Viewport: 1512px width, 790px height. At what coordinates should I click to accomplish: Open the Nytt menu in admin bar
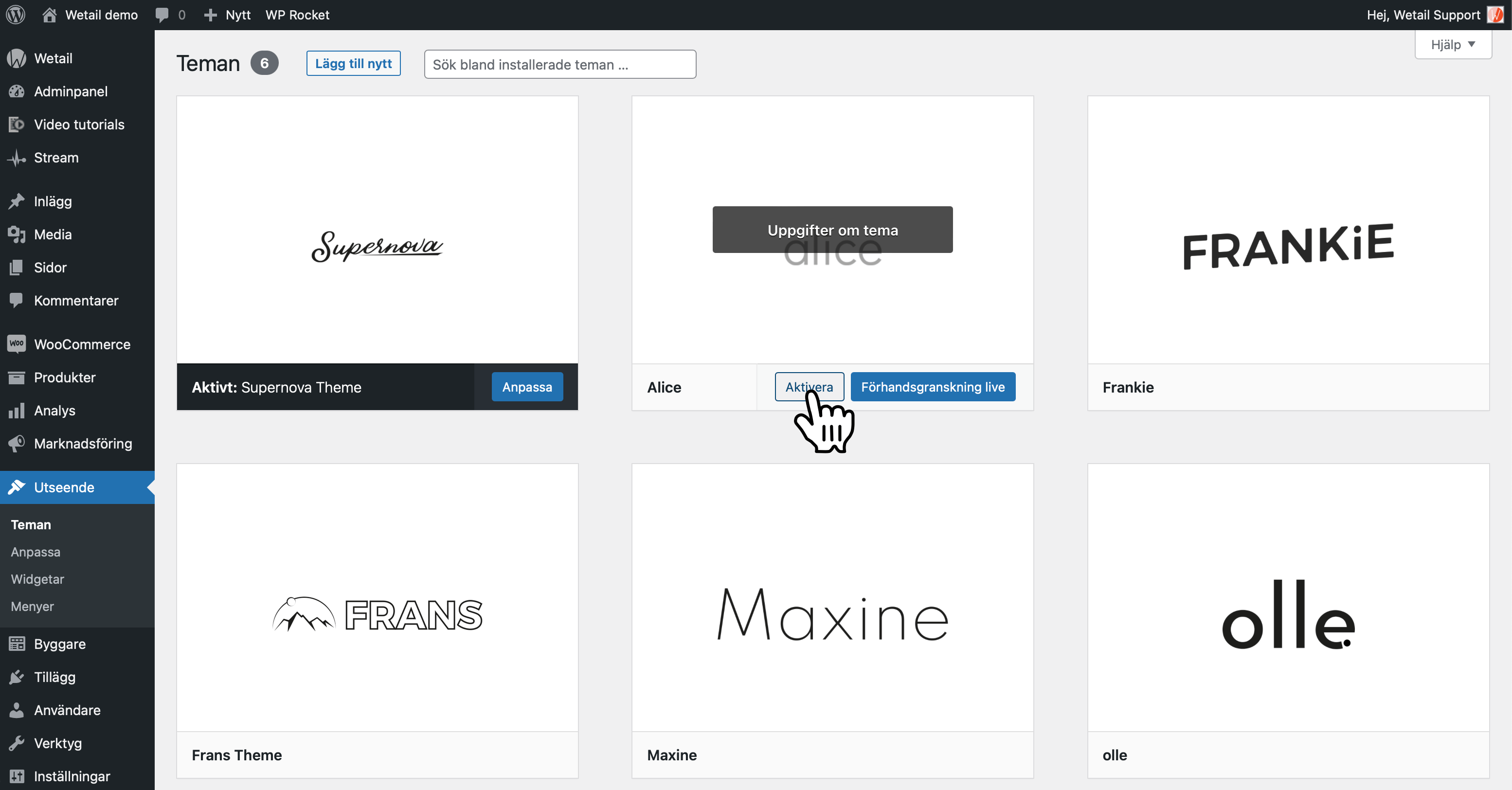[227, 15]
